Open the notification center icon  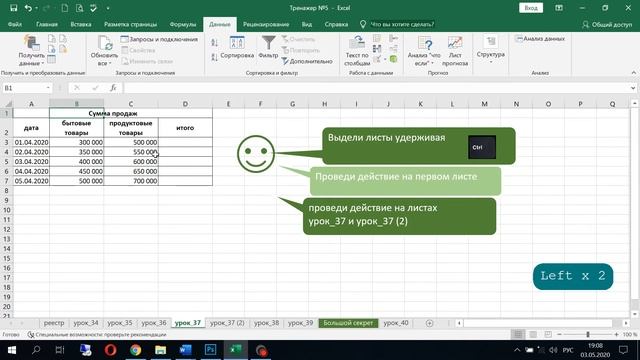pos(623,350)
